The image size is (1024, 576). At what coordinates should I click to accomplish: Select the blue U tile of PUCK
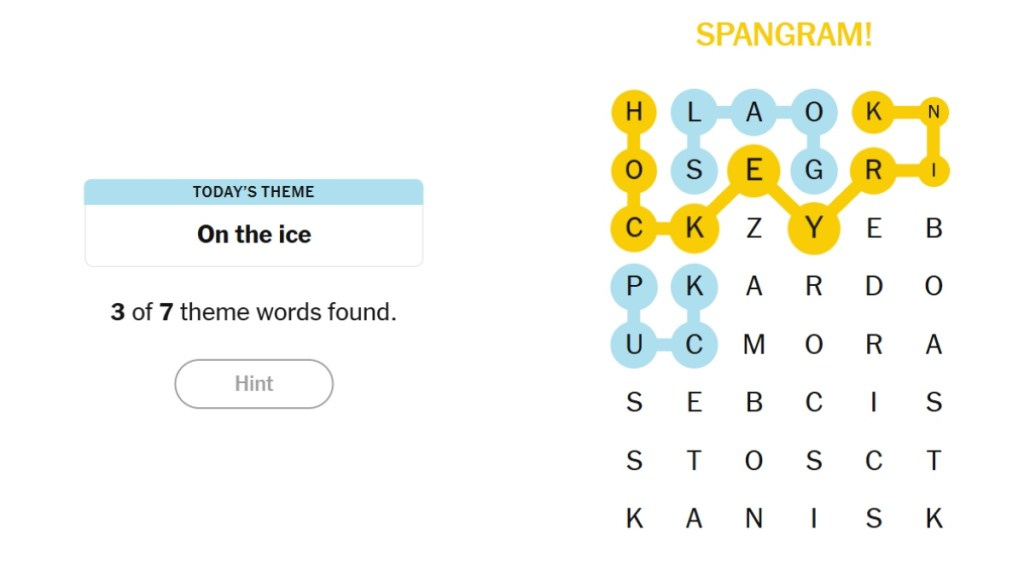click(x=633, y=344)
